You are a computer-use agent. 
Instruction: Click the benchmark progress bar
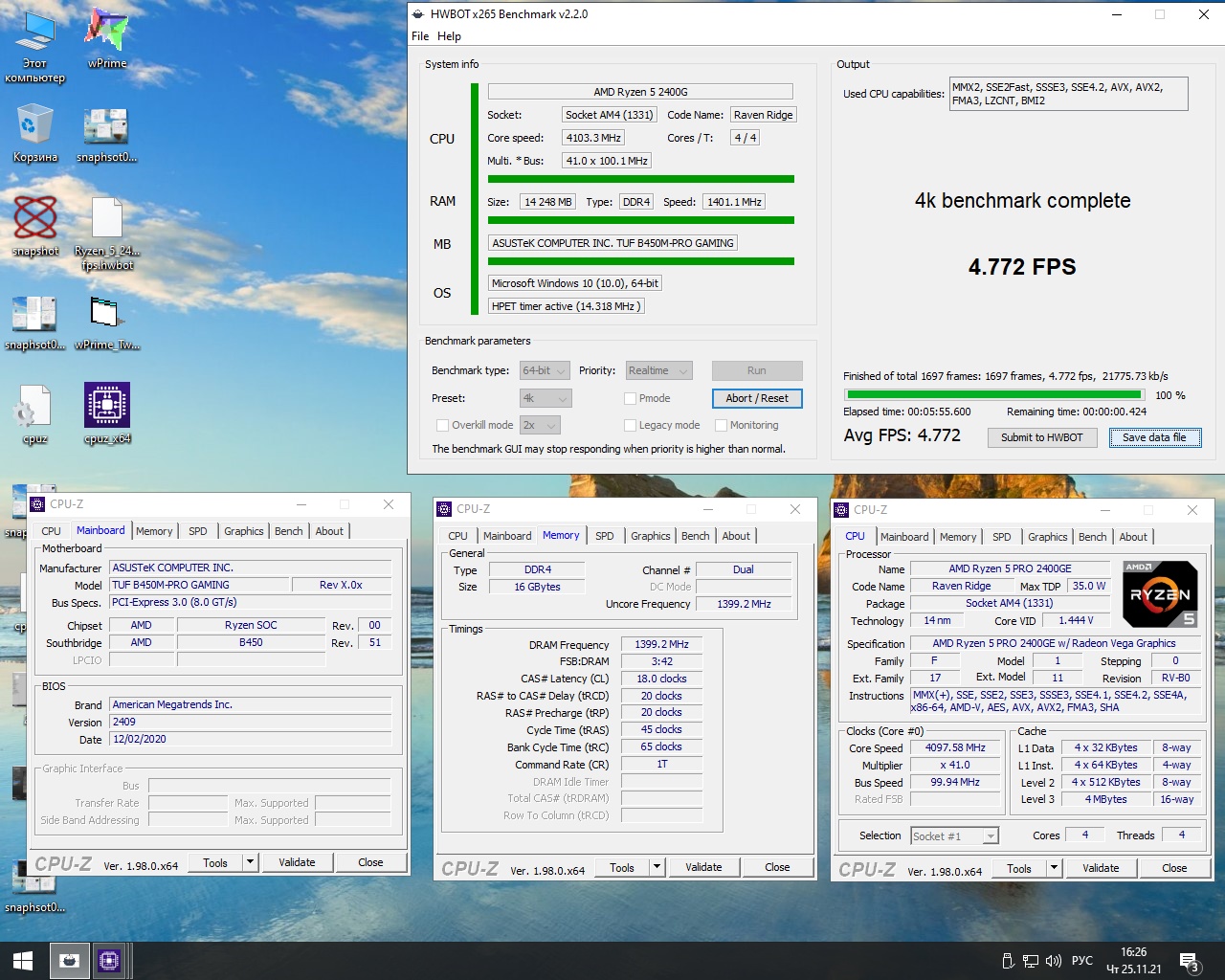click(x=994, y=394)
